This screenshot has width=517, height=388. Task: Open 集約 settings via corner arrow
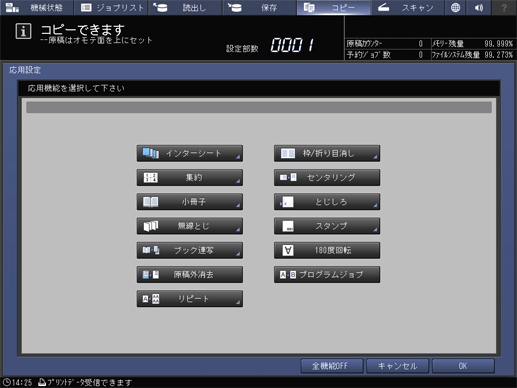238,181
